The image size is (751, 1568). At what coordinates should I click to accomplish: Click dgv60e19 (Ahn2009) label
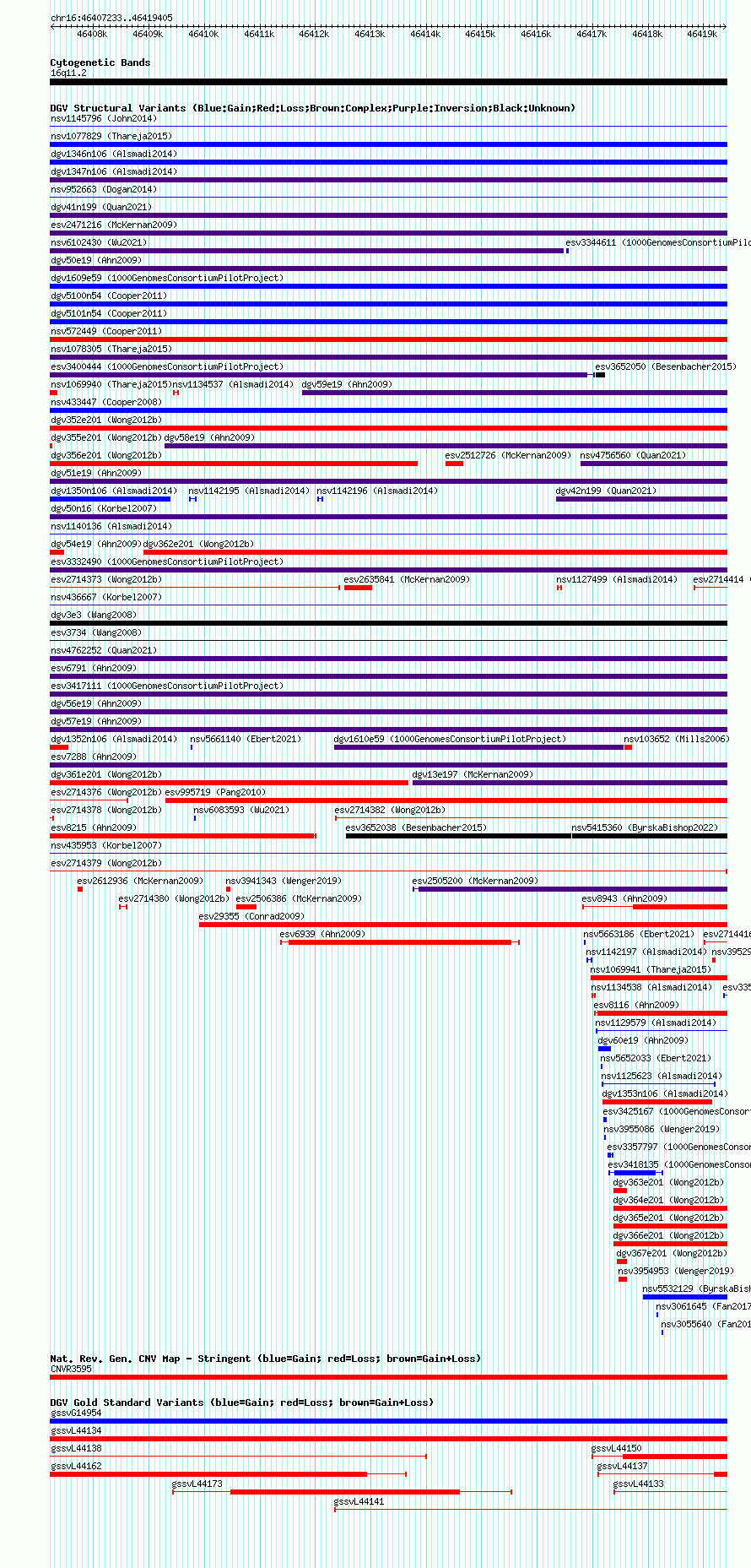pos(643,1040)
